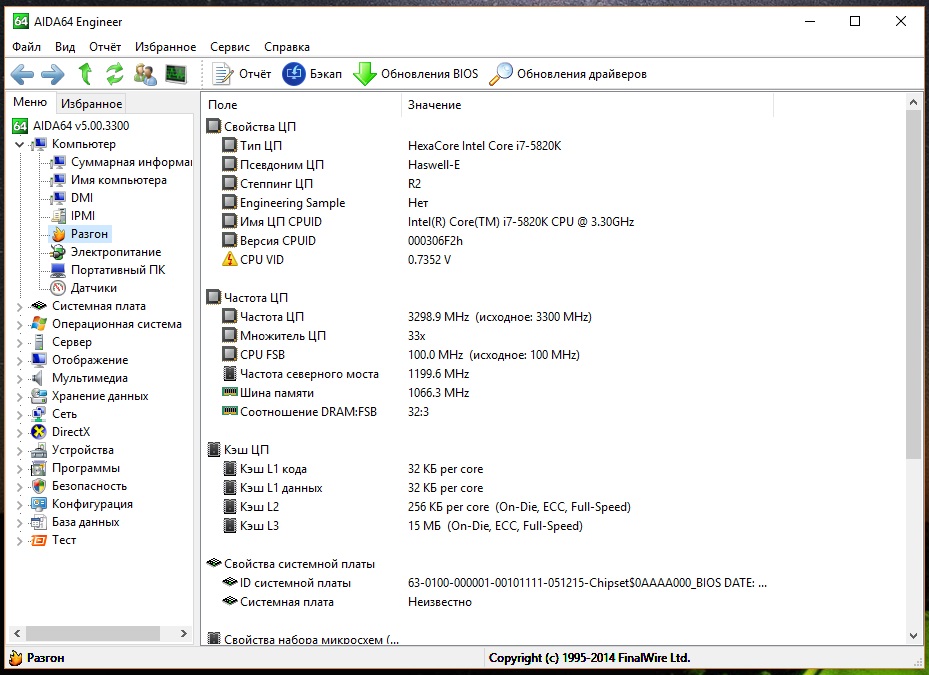Click the Программы tree icon
This screenshot has width=929, height=675.
pos(39,468)
